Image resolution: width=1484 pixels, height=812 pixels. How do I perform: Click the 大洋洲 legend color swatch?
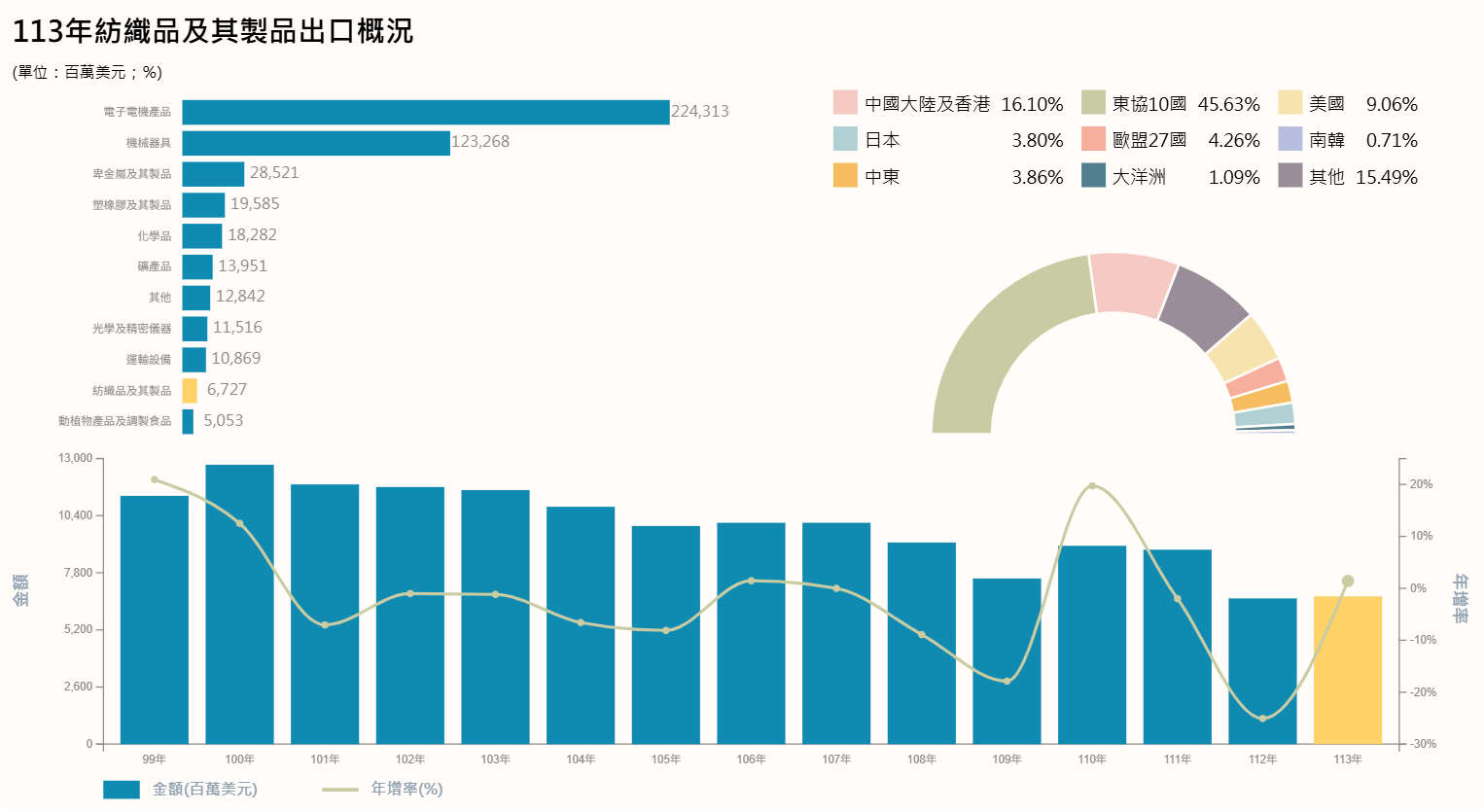pyautogui.click(x=1093, y=176)
